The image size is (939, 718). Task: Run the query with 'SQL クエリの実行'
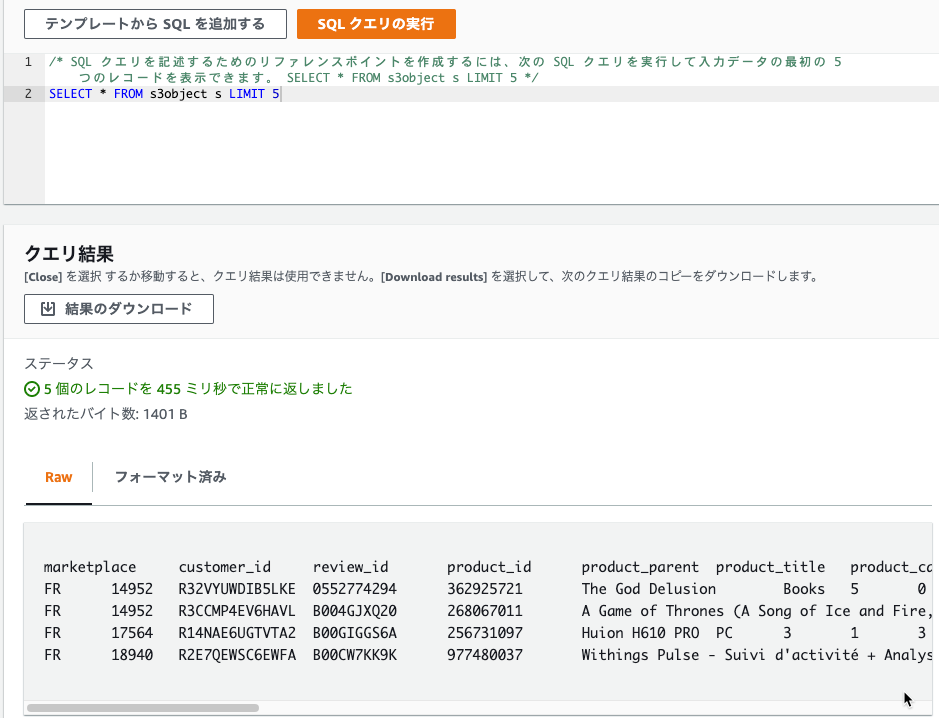pos(376,24)
